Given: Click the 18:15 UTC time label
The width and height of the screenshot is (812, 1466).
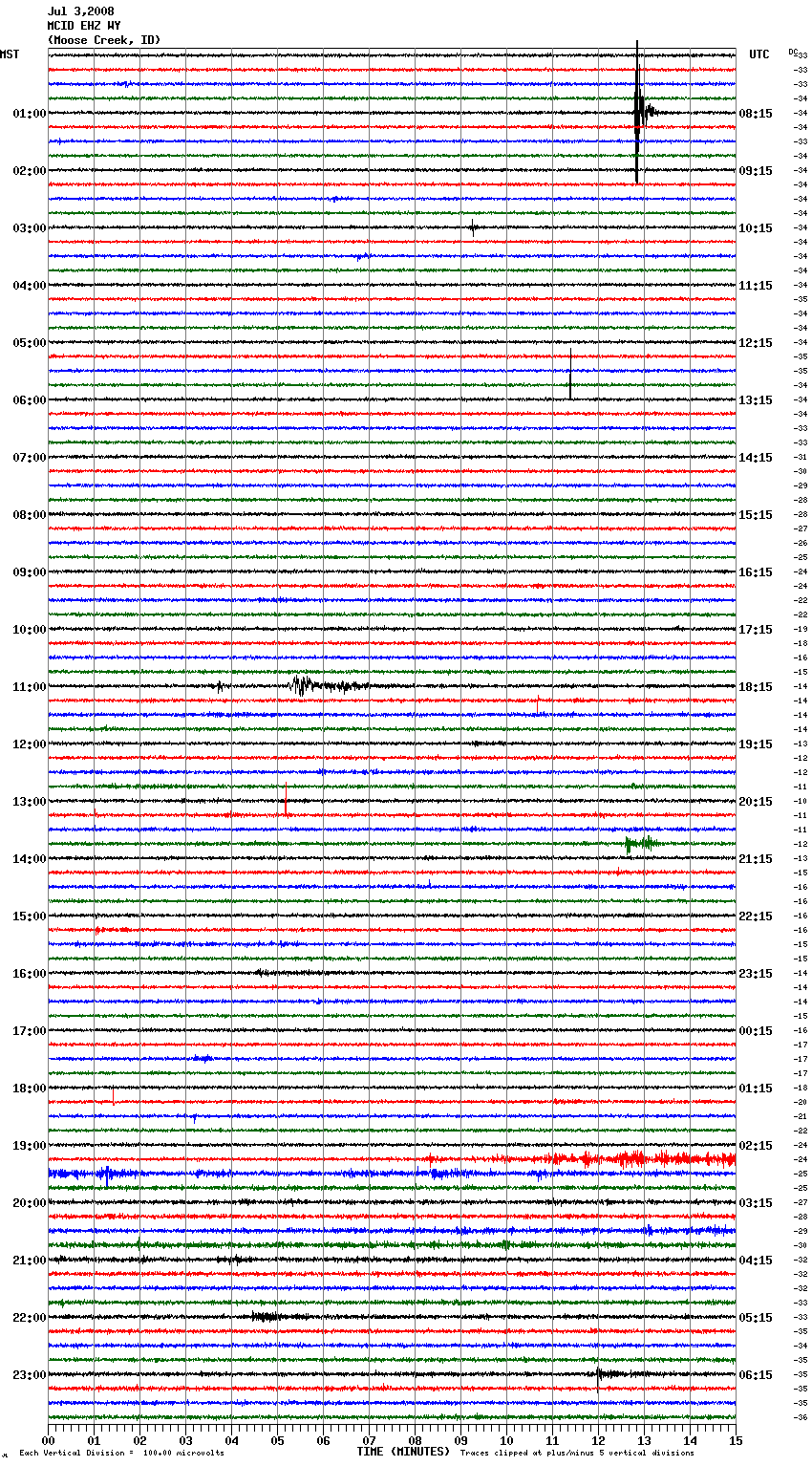Looking at the screenshot, I should click(x=756, y=687).
